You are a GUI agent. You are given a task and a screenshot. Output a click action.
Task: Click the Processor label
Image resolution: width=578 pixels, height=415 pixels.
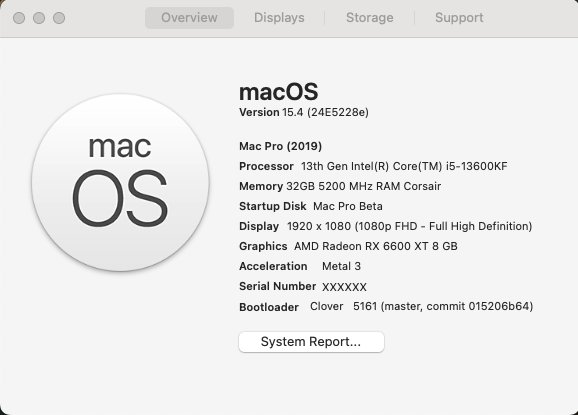click(x=266, y=166)
